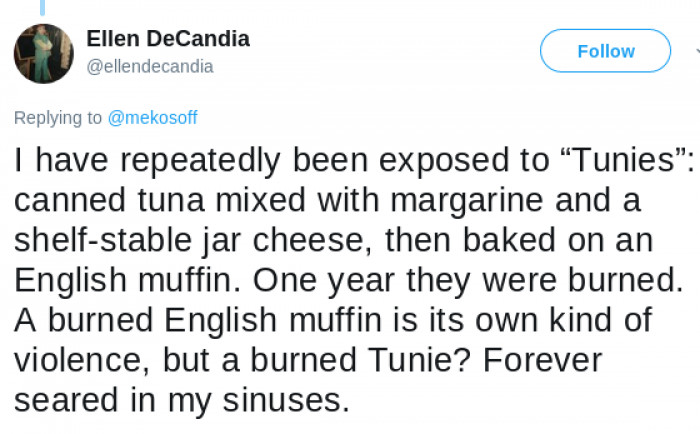Open the @mekosoff profile link

coord(152,118)
